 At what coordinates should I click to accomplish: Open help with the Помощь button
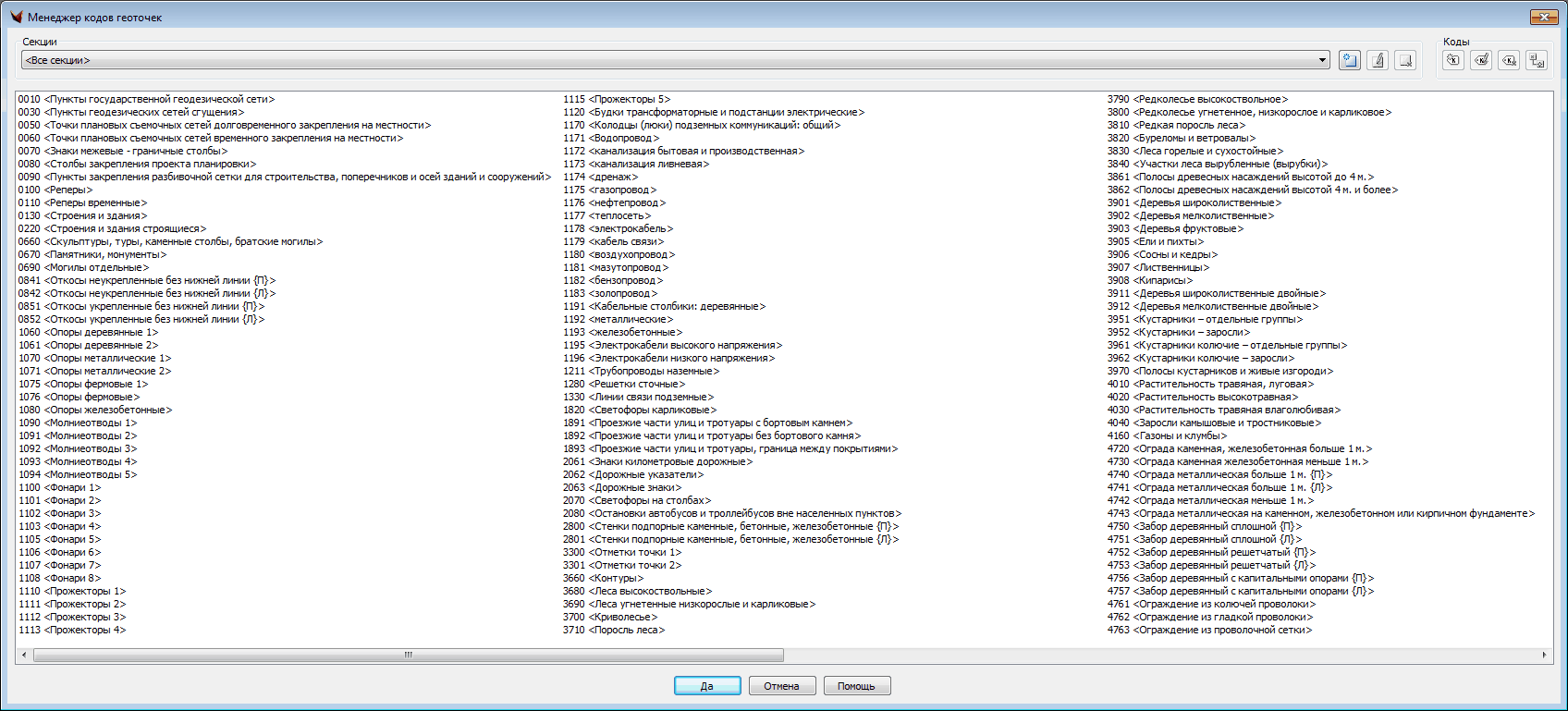[x=856, y=686]
